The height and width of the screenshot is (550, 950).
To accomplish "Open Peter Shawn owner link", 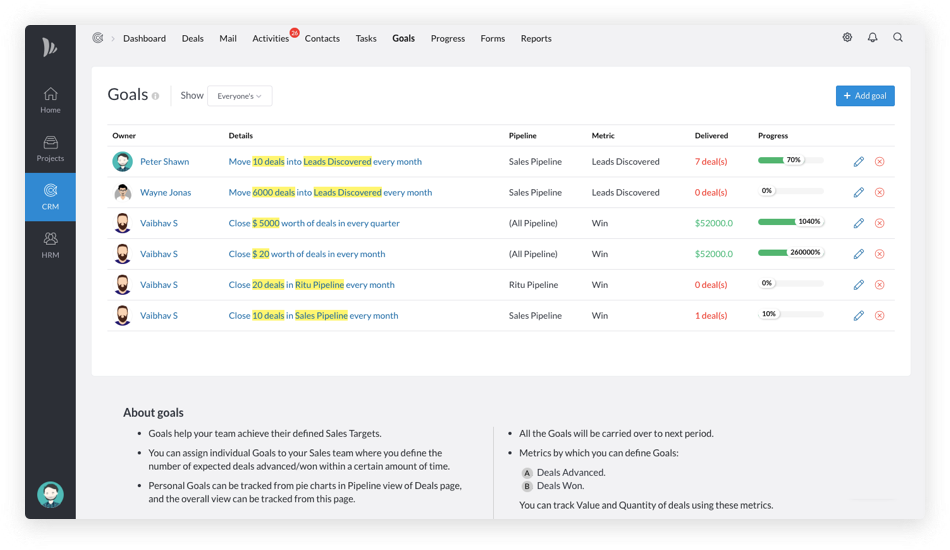I will (x=164, y=162).
